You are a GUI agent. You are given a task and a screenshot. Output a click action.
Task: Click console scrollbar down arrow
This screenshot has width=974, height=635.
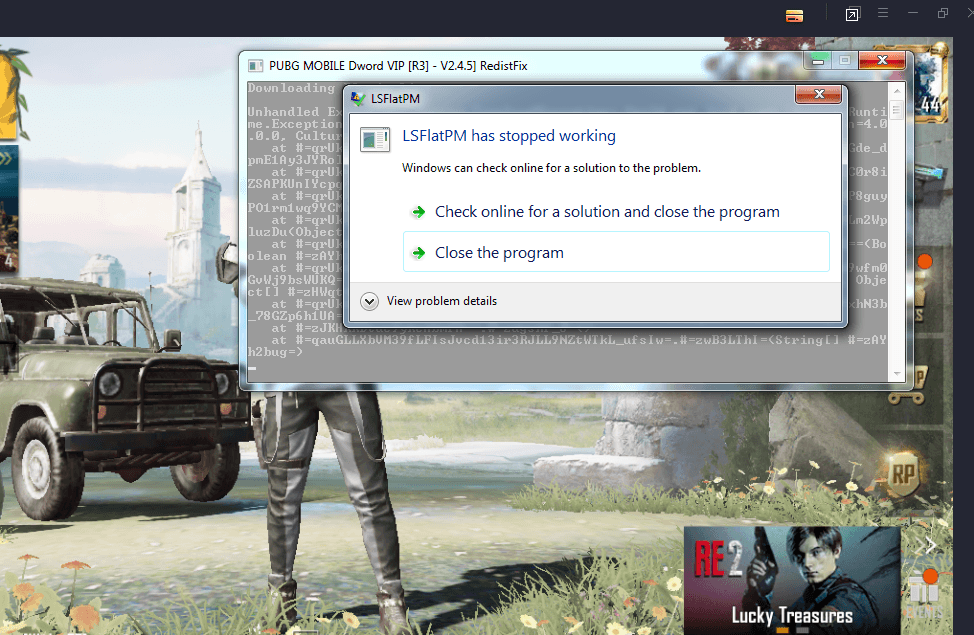pyautogui.click(x=896, y=373)
